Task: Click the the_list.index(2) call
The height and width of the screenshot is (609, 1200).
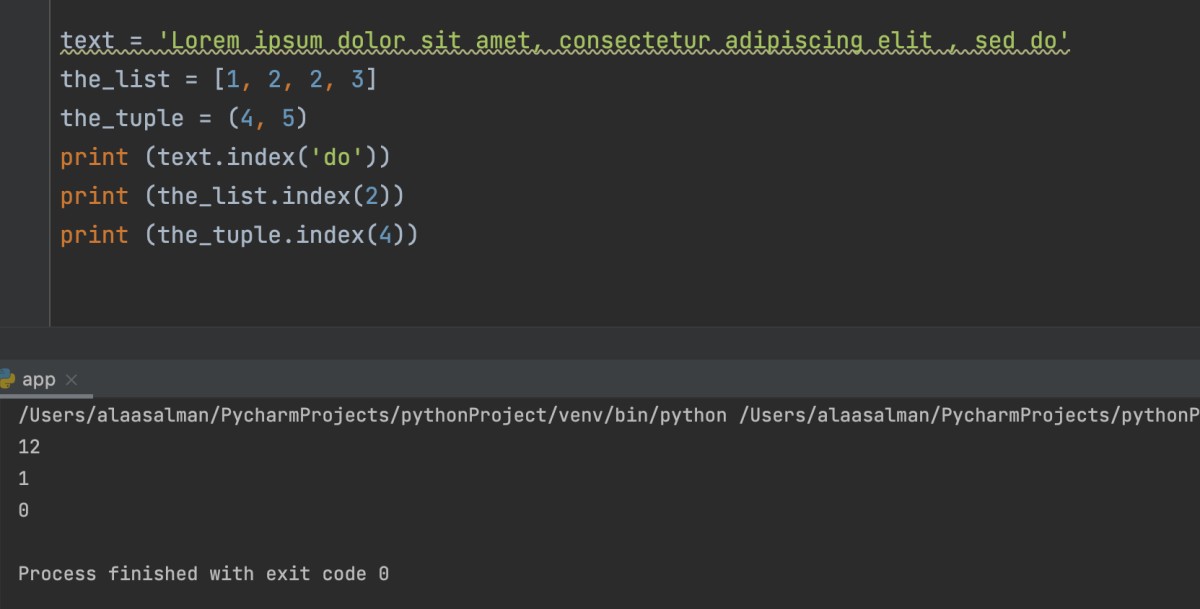Action: coord(275,196)
